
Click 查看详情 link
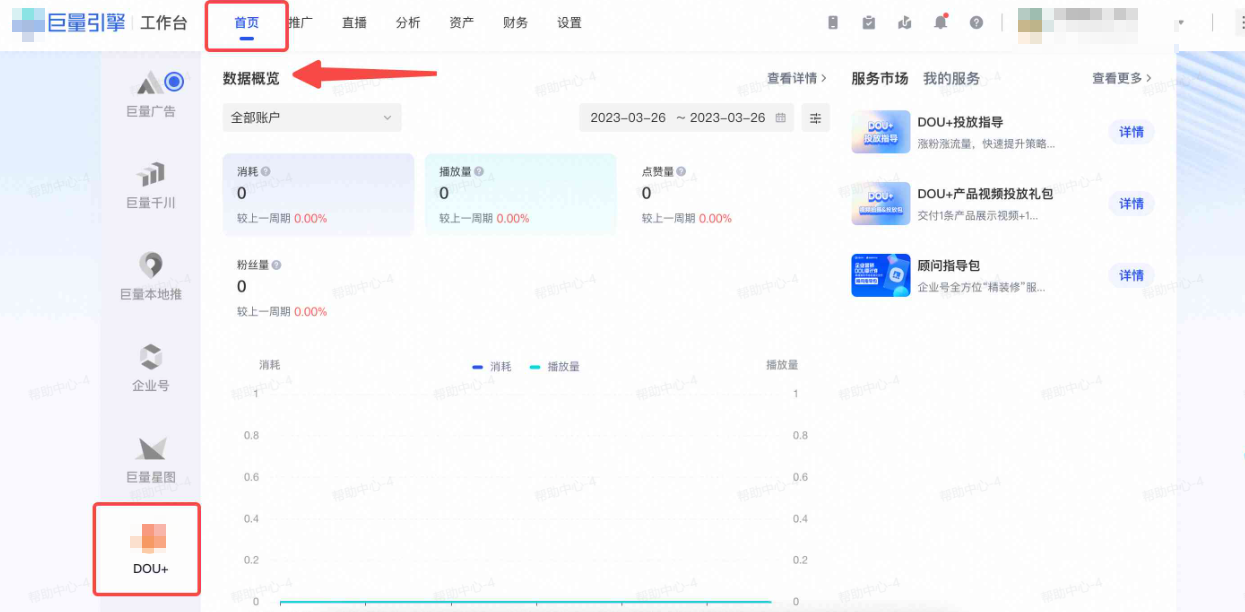(x=797, y=78)
